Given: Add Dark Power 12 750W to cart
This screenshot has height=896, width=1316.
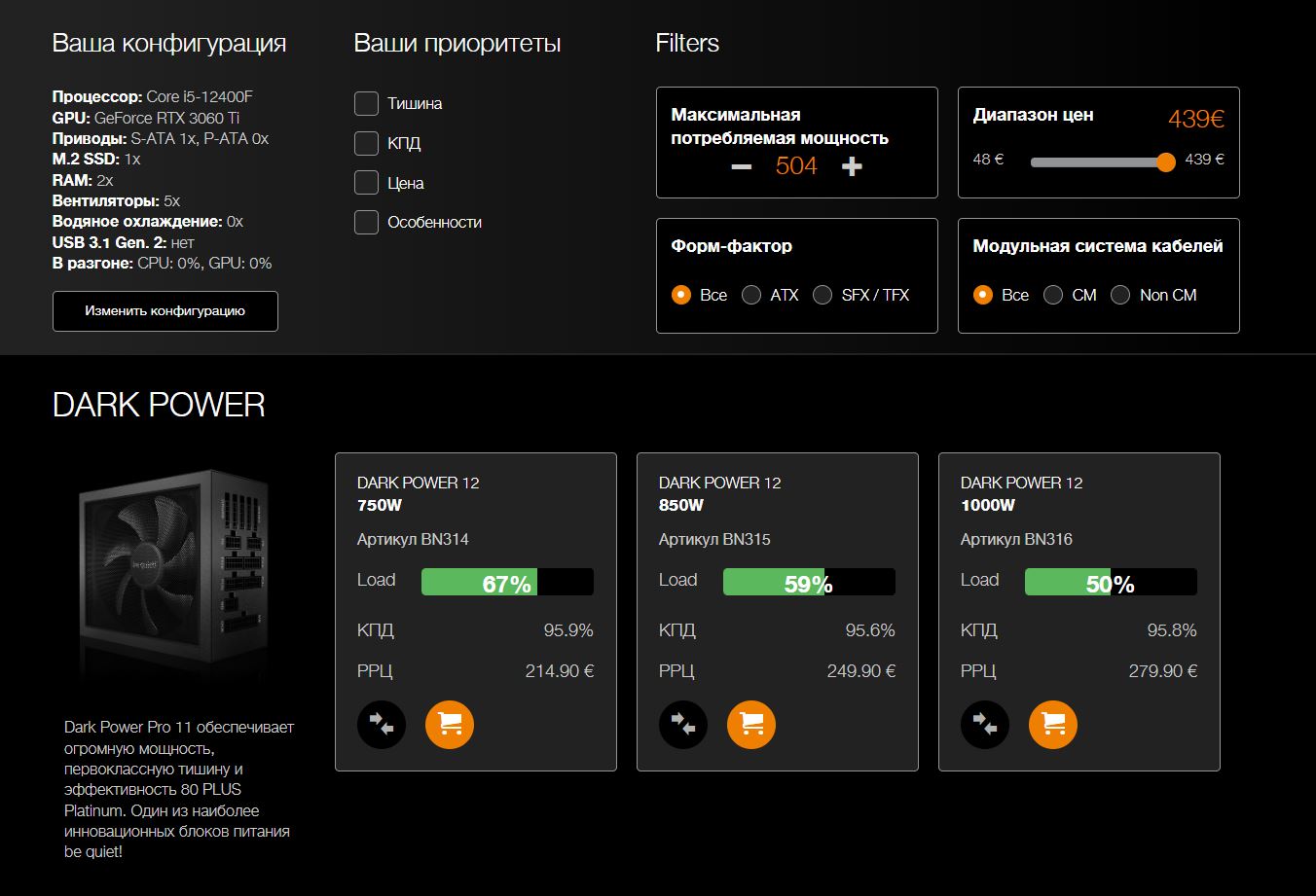Looking at the screenshot, I should [450, 725].
